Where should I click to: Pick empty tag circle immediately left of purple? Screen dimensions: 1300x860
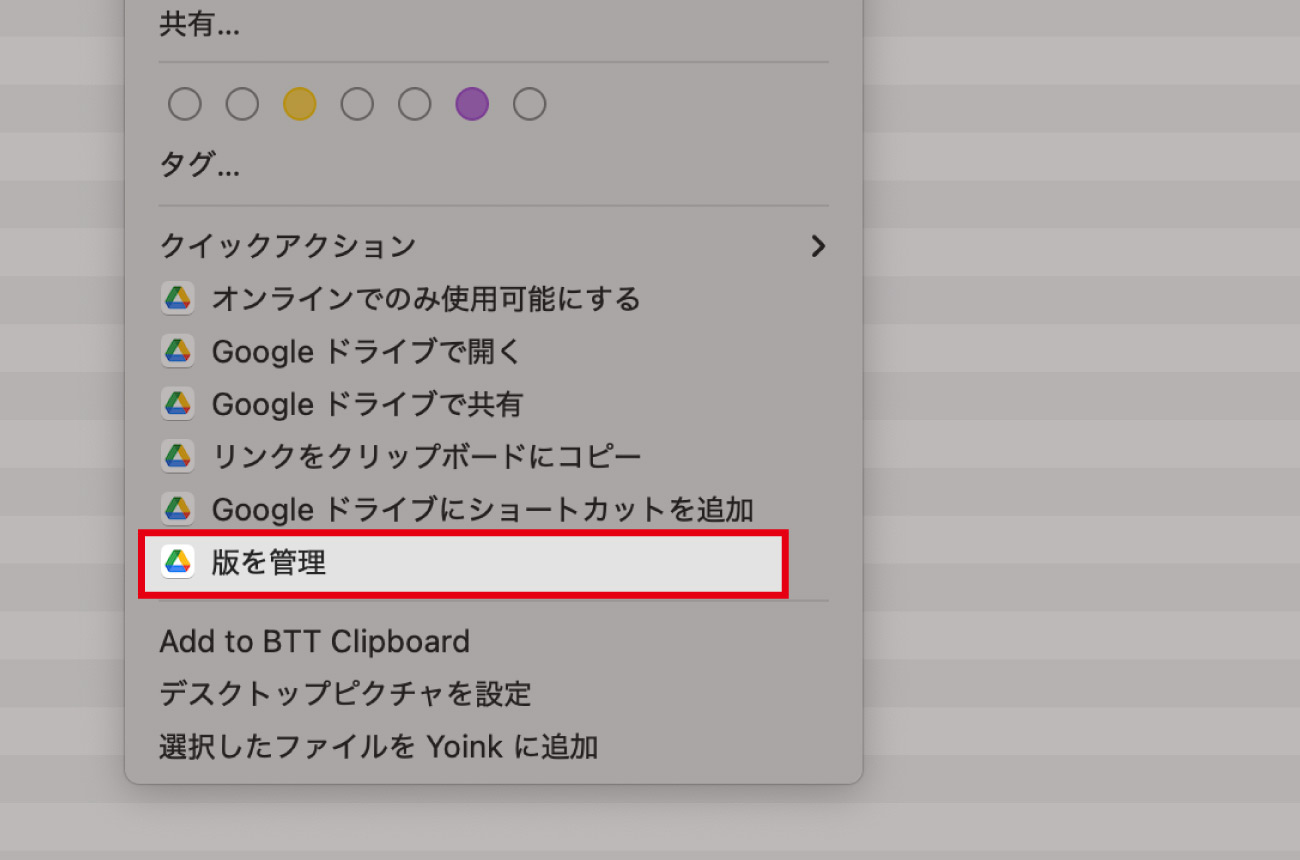(x=414, y=104)
